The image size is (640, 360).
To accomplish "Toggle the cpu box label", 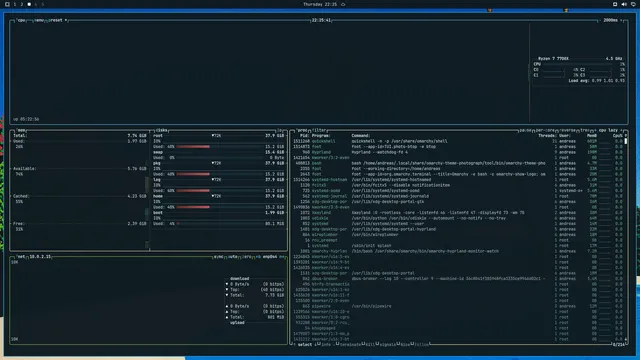I will [21, 20].
